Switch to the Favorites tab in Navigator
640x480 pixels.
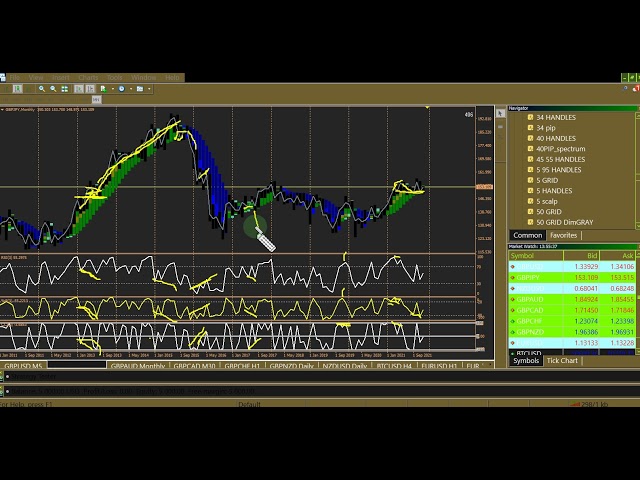click(x=564, y=235)
